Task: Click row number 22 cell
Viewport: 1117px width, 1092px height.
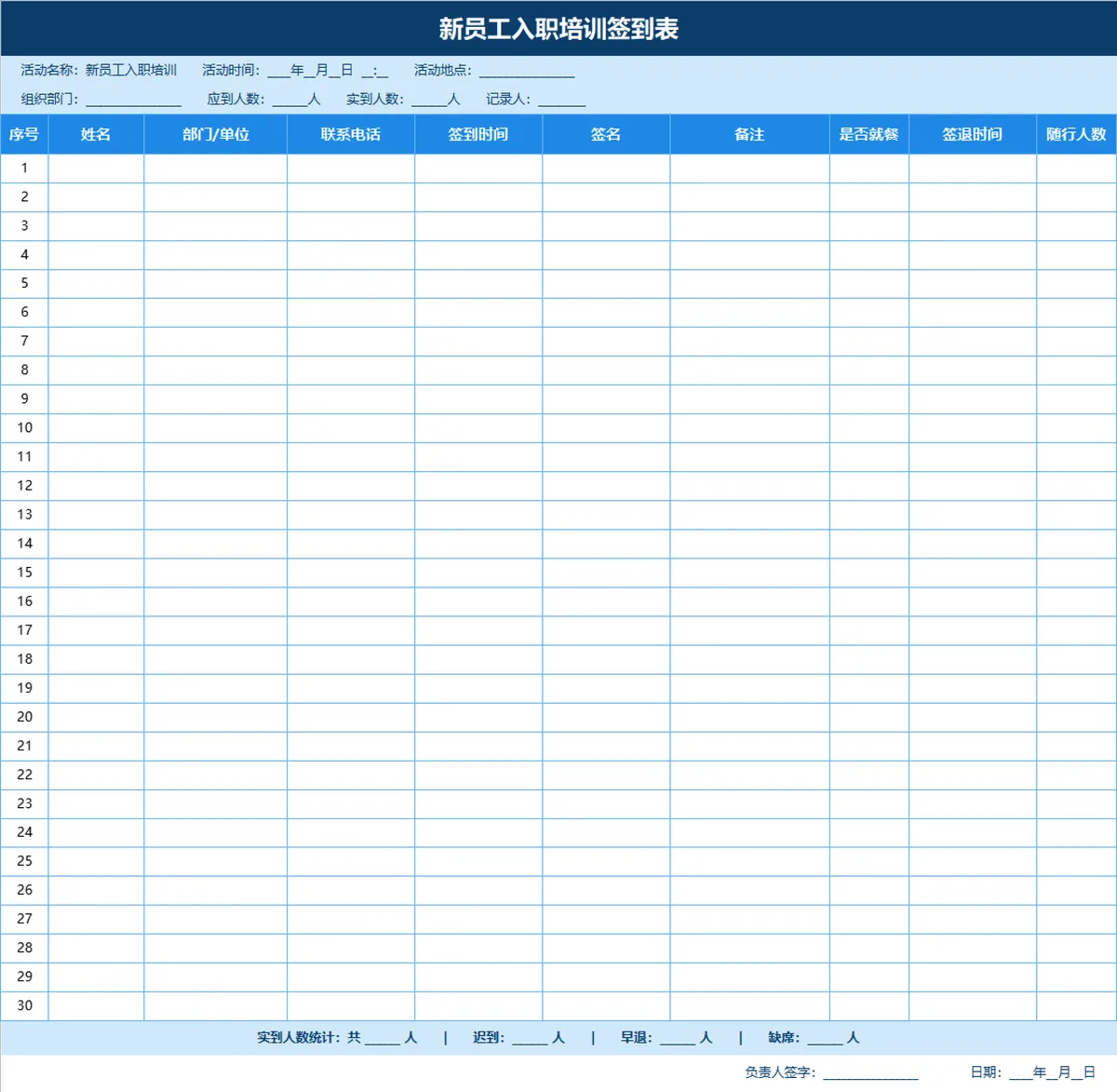Action: point(24,775)
